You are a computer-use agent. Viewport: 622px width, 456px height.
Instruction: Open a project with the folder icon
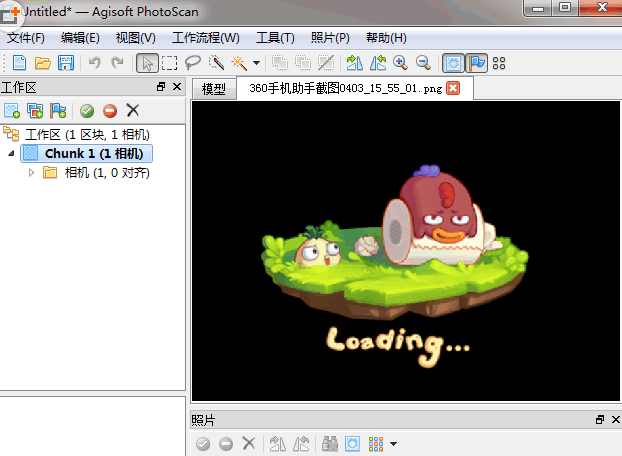click(42, 63)
